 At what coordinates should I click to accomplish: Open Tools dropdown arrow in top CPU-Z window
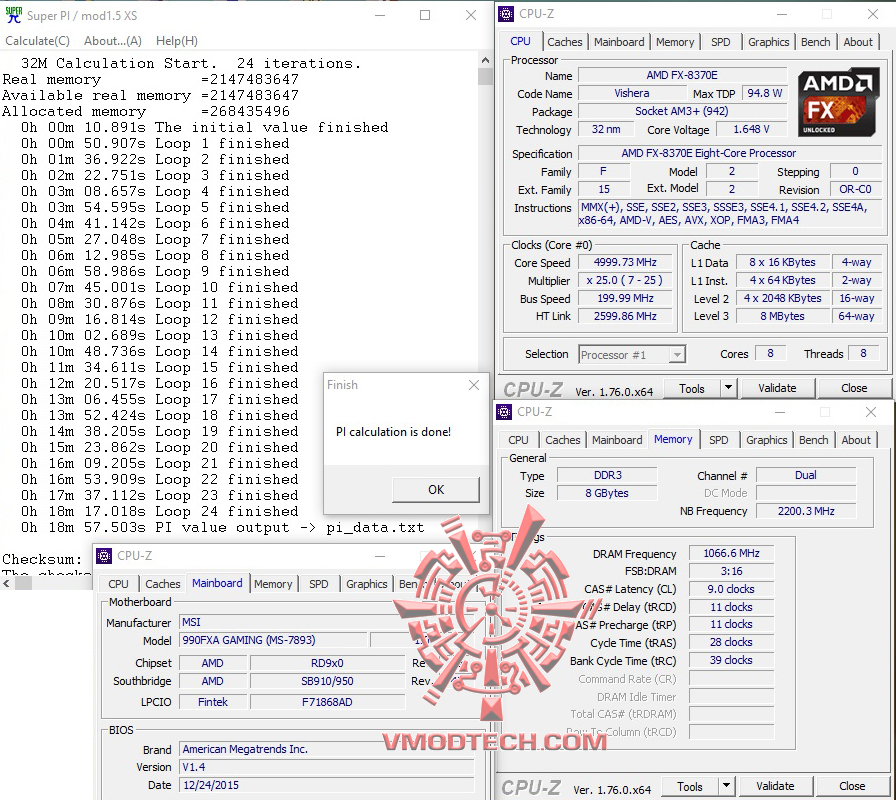click(x=728, y=389)
